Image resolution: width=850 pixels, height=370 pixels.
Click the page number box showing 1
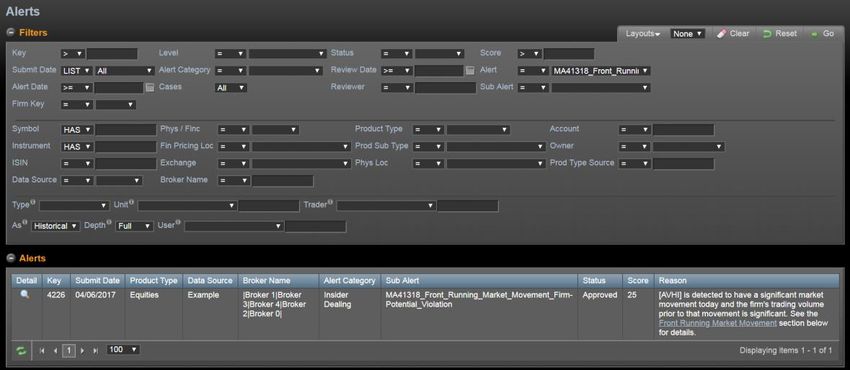69,350
